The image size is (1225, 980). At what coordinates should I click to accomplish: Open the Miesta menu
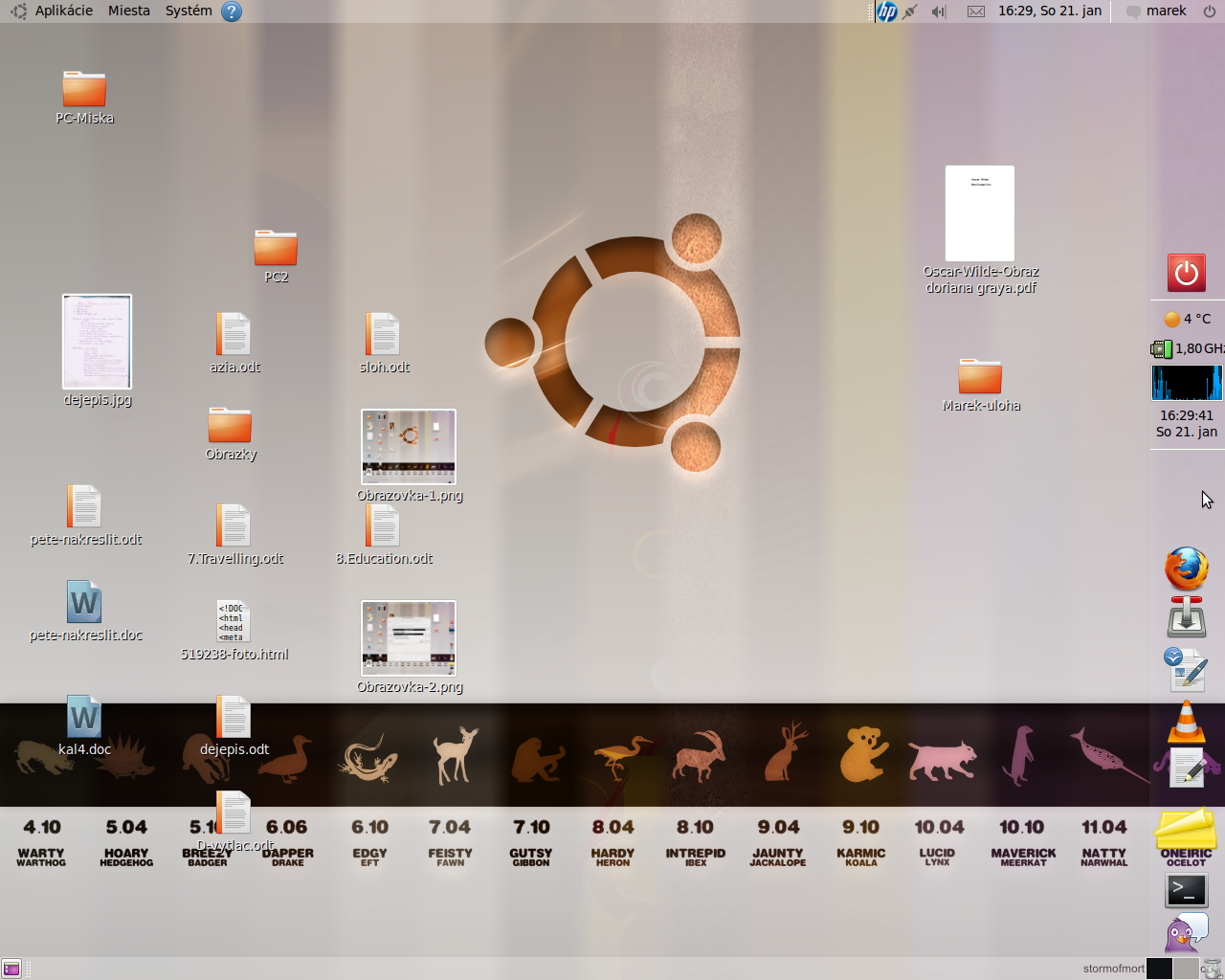pyautogui.click(x=128, y=11)
